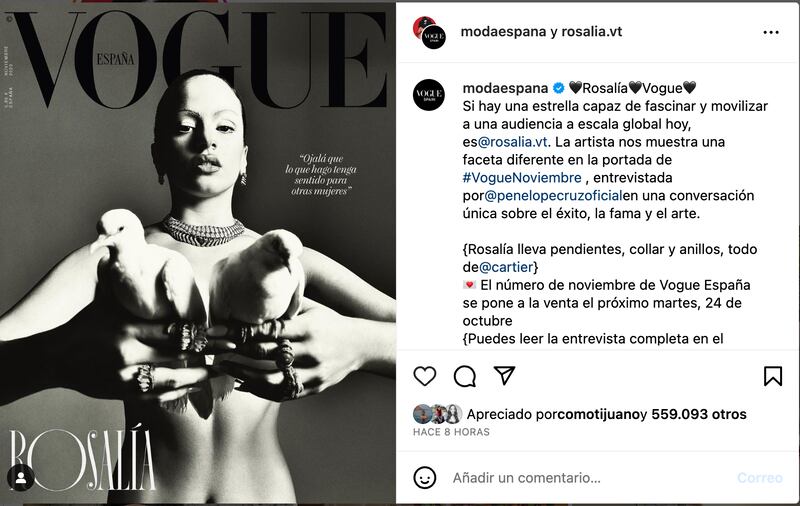Open @penelopecruzoficial mention link

[x=553, y=196]
